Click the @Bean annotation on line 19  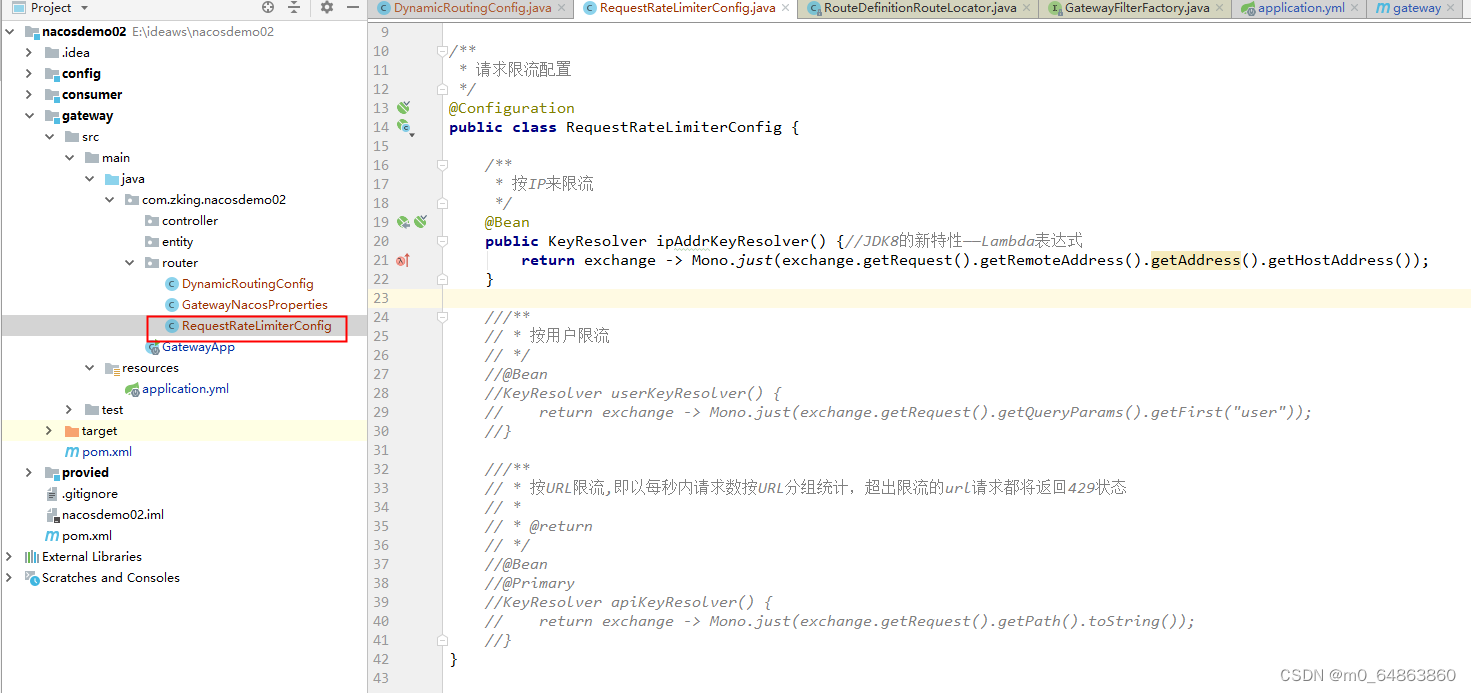[x=508, y=222]
